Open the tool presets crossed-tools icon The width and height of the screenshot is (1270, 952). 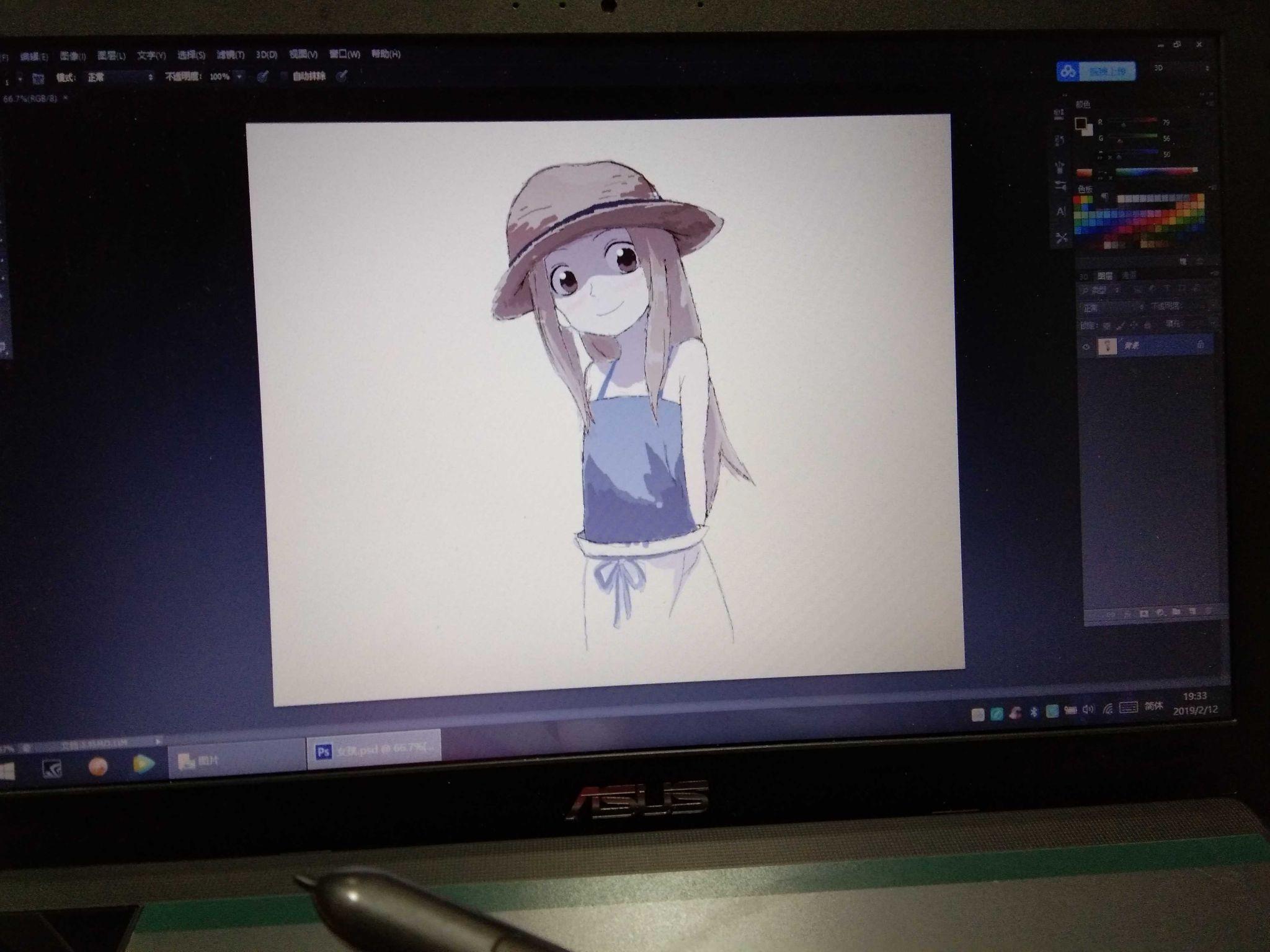tap(1061, 237)
